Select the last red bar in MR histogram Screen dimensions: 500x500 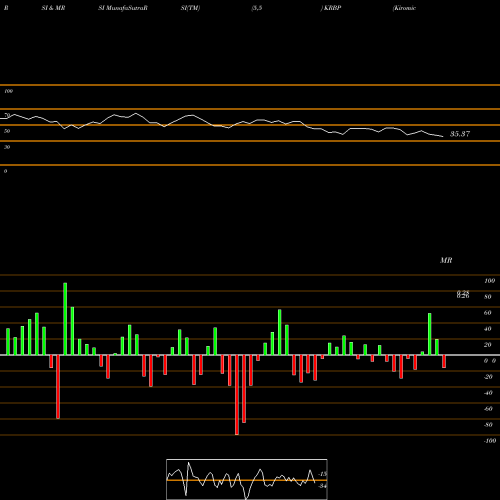(444, 361)
